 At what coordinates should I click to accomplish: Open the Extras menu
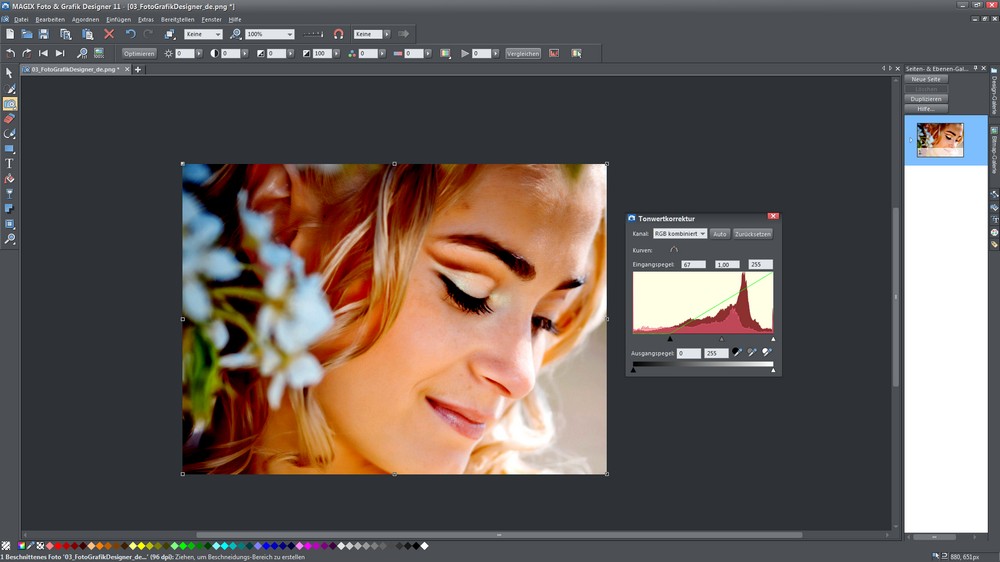[x=146, y=20]
